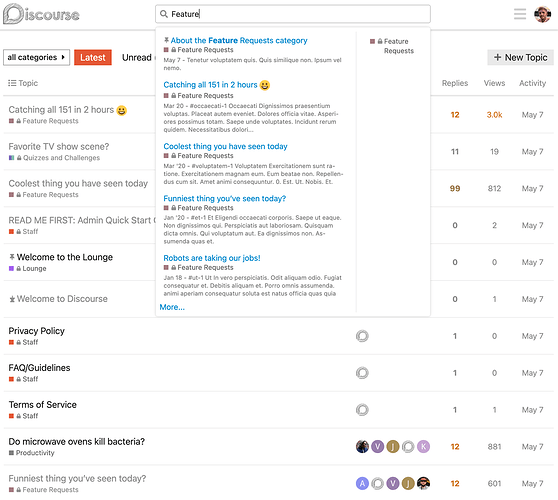Click the poster avatar on Privacy Policy row
Screen dimensions: 558x500
click(362, 336)
